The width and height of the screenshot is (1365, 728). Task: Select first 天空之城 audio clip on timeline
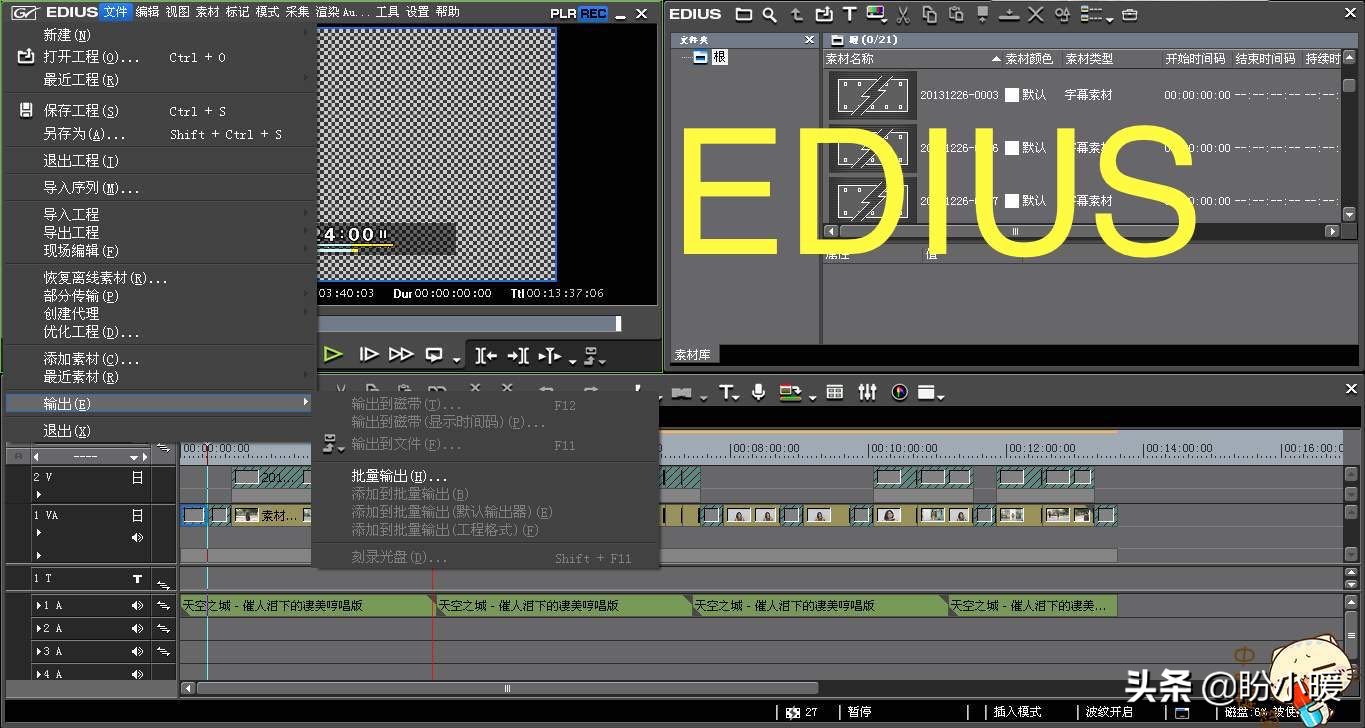(308, 606)
